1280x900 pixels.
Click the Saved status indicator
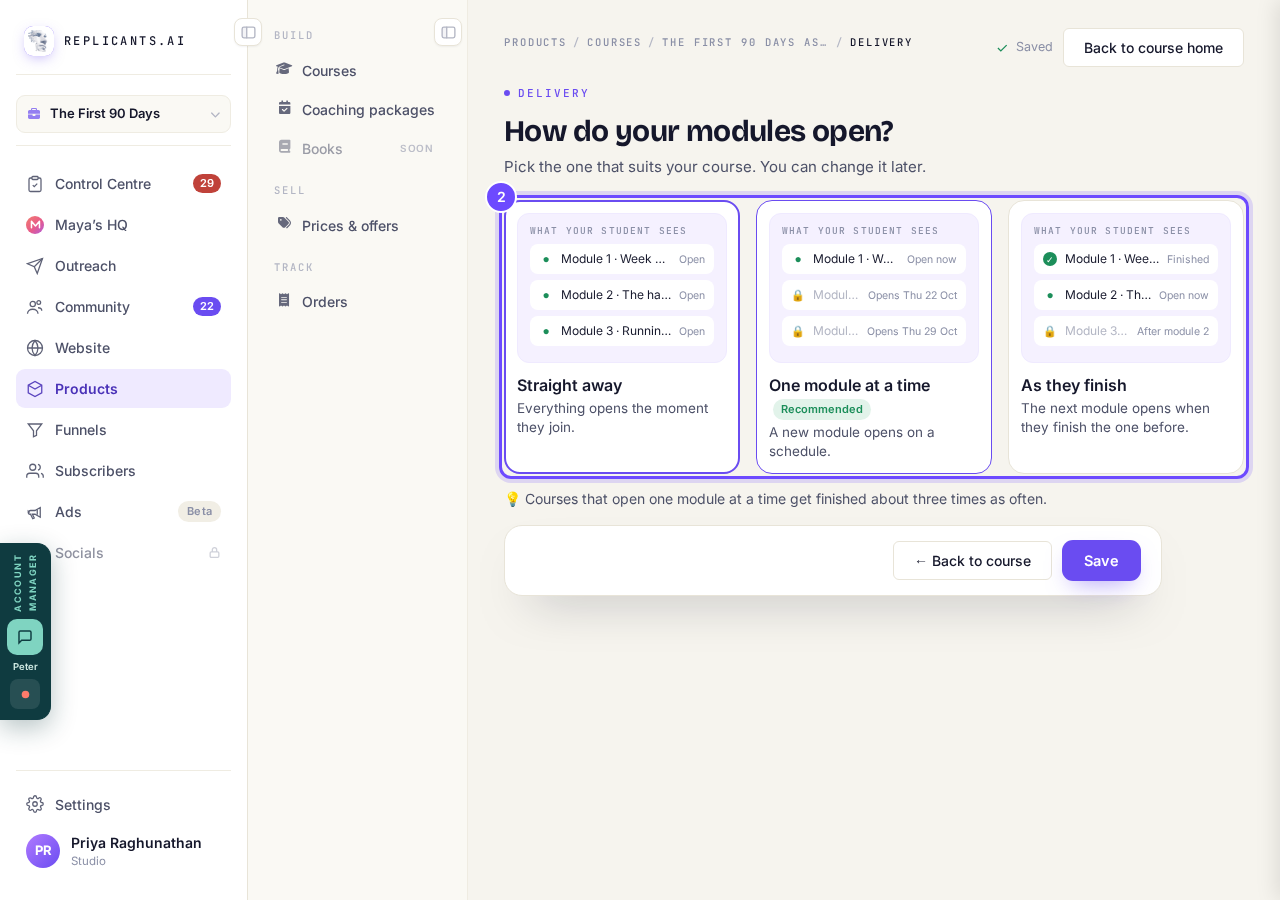[x=1024, y=47]
